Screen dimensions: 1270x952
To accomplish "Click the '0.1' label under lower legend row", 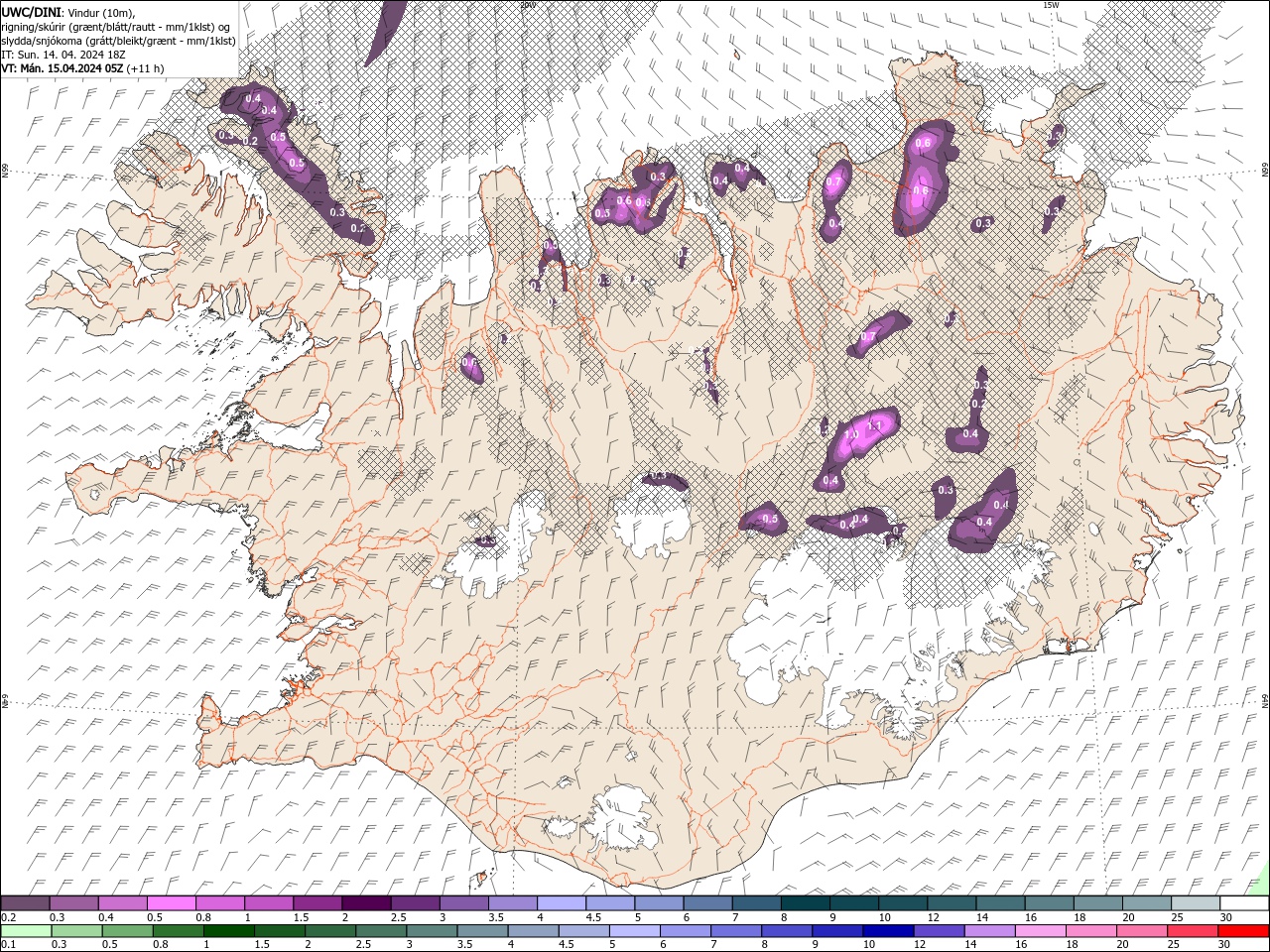I will click(x=7, y=944).
